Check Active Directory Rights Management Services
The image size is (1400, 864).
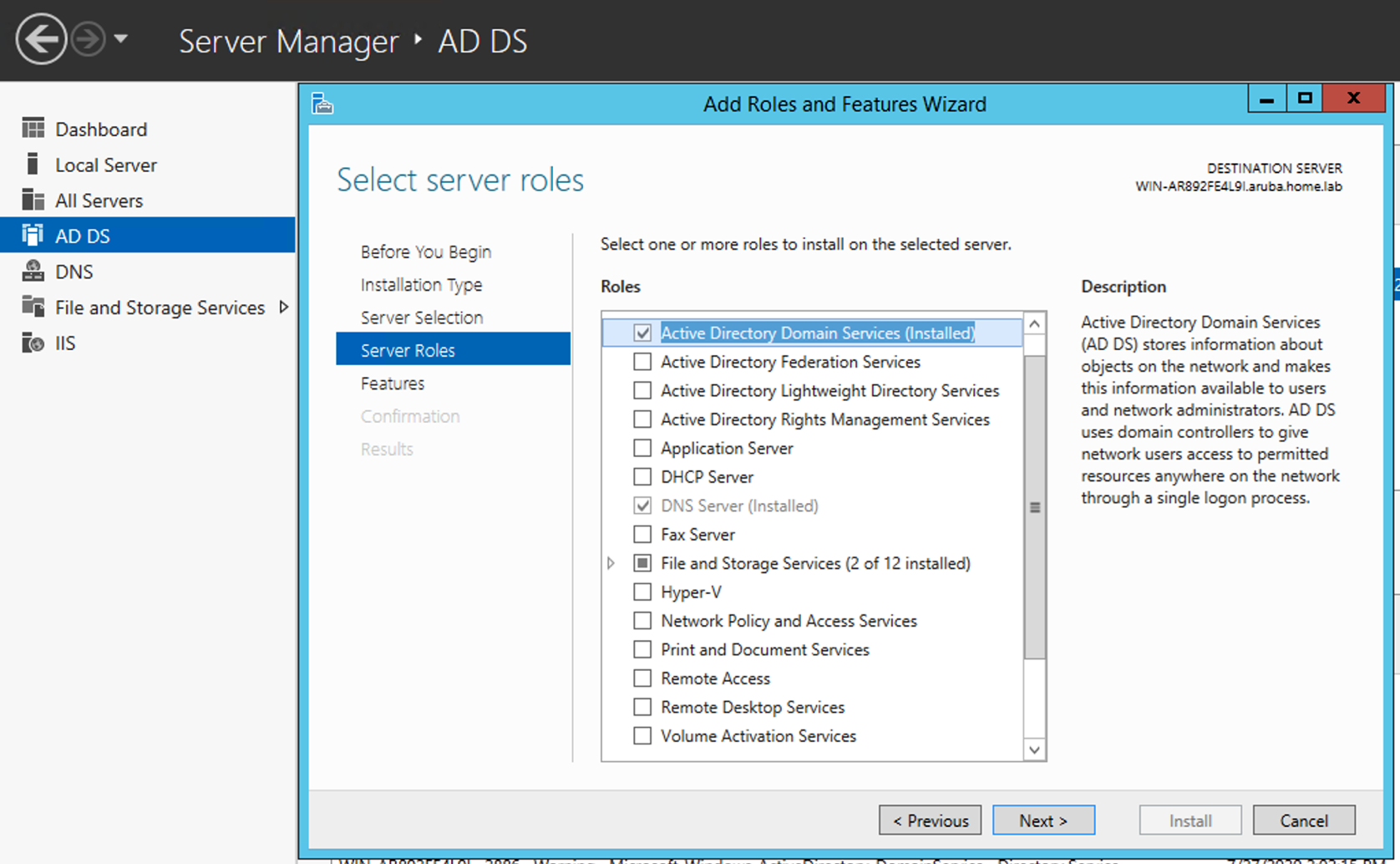coord(642,419)
